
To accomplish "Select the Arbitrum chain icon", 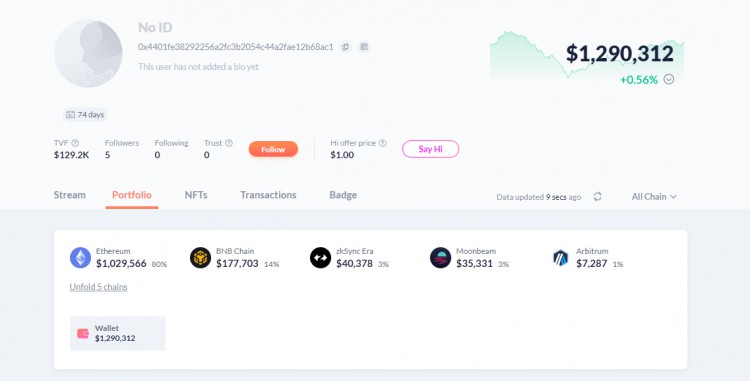I will [x=561, y=258].
